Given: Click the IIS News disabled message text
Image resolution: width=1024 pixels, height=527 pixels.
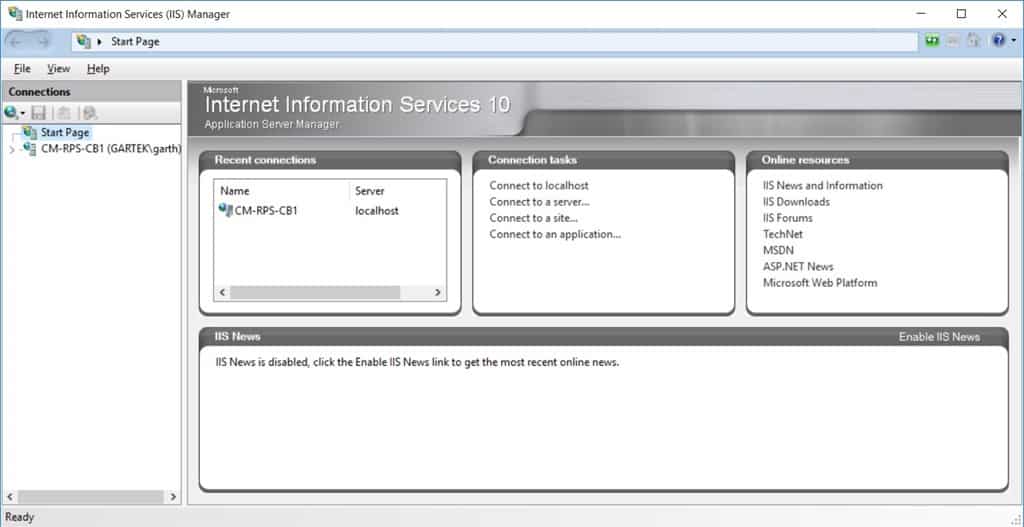Looking at the screenshot, I should click(417, 362).
